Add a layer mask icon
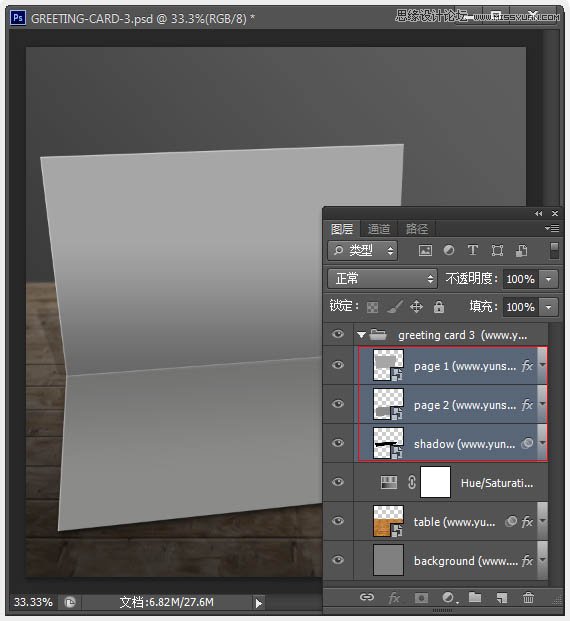Image resolution: width=570 pixels, height=621 pixels. coord(421,597)
